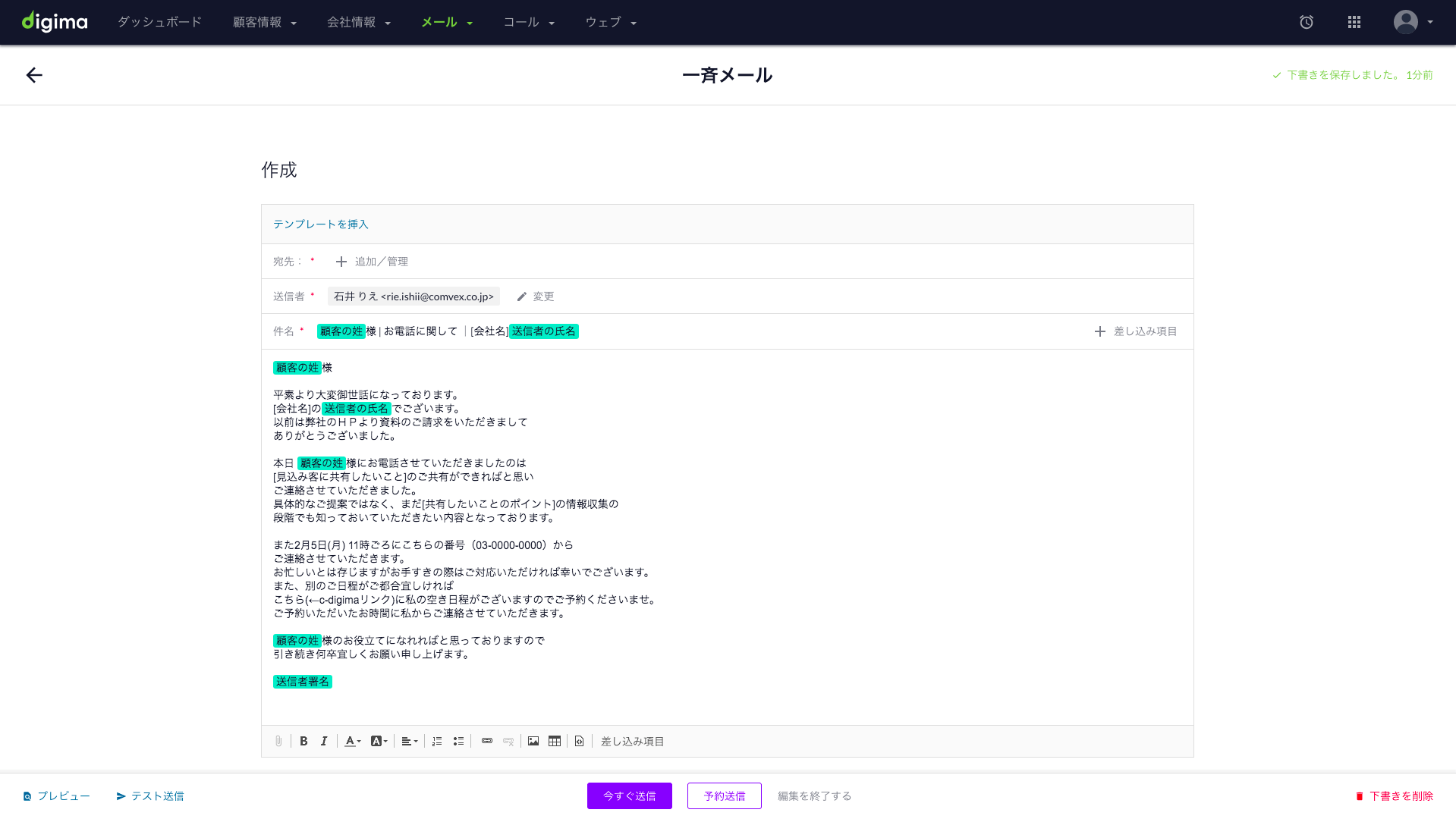Click the body line containing 03-0000-0000

click(423, 545)
